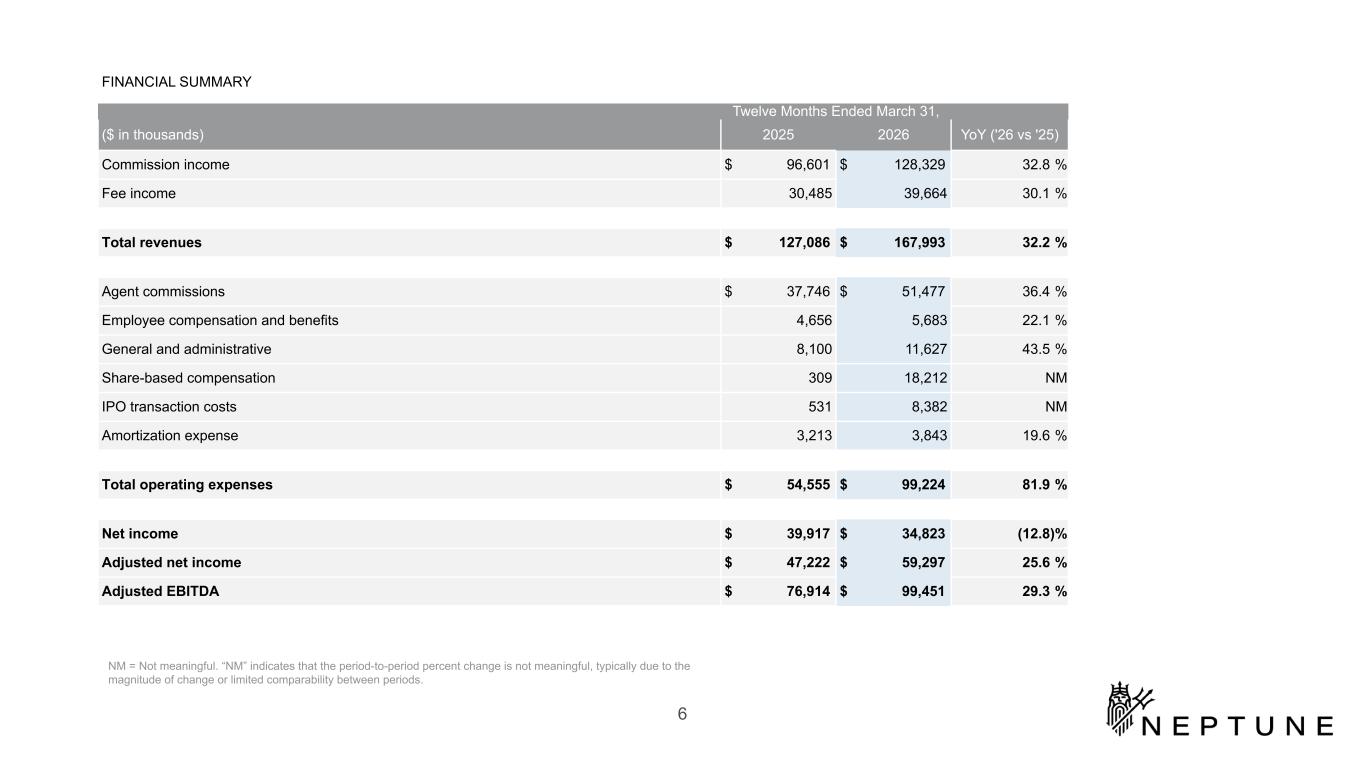The width and height of the screenshot is (1365, 768).
Task: Select Adjusted net income value 59,297
Action: tap(921, 563)
